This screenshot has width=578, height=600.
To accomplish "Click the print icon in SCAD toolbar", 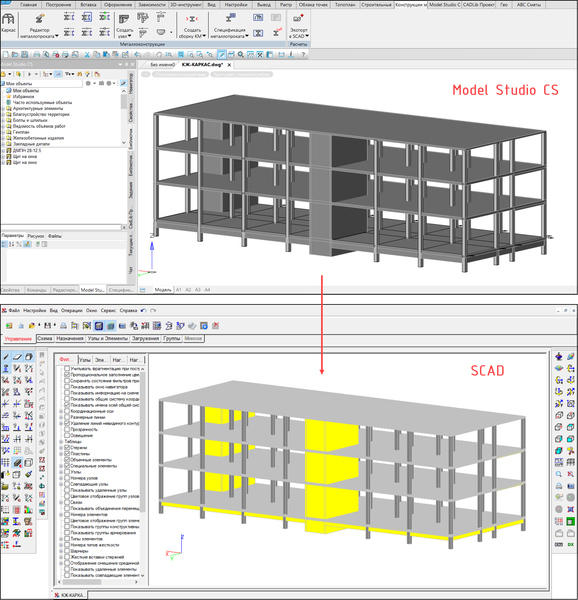I will pyautogui.click(x=63, y=326).
